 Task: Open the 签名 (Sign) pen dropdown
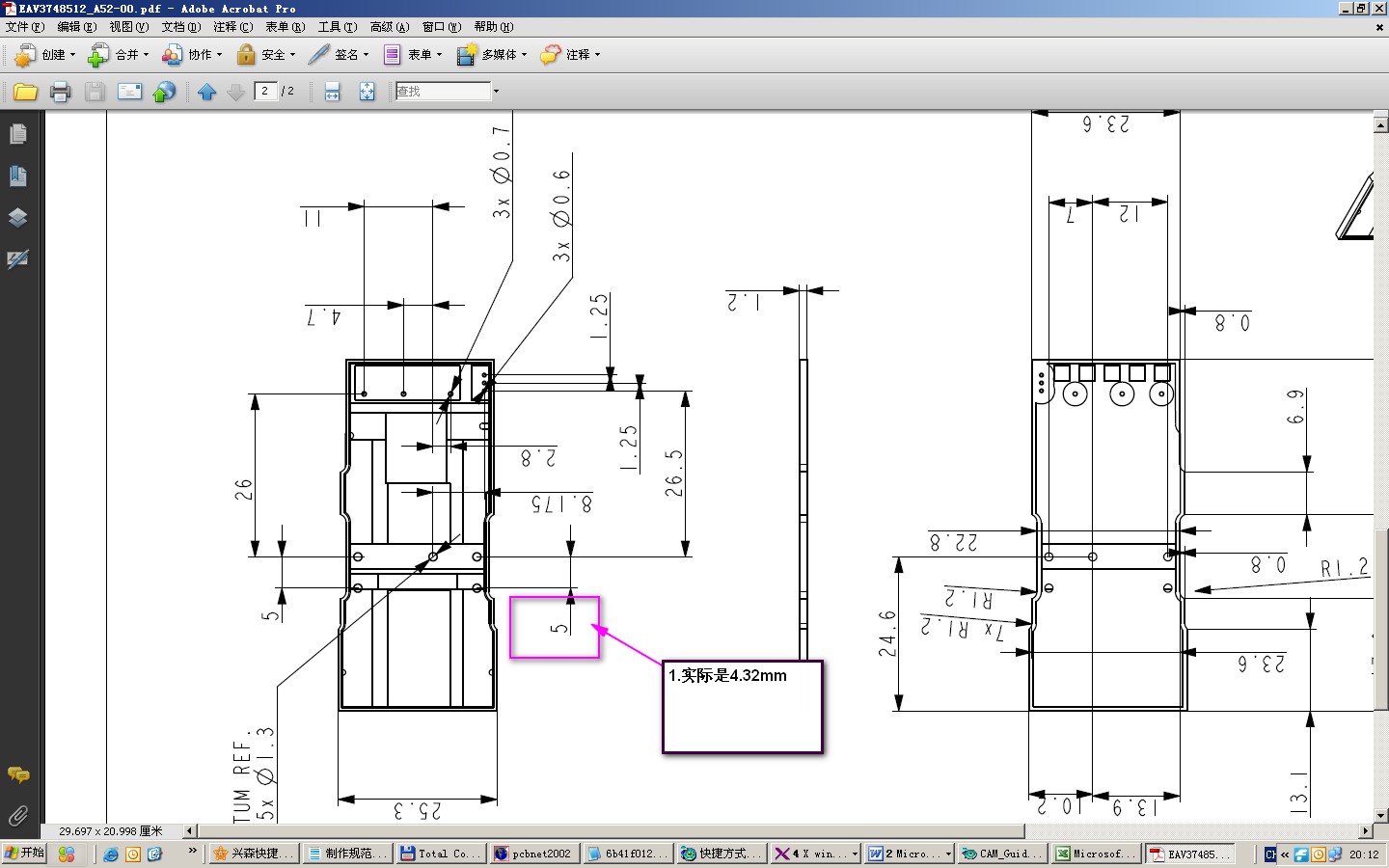point(339,55)
